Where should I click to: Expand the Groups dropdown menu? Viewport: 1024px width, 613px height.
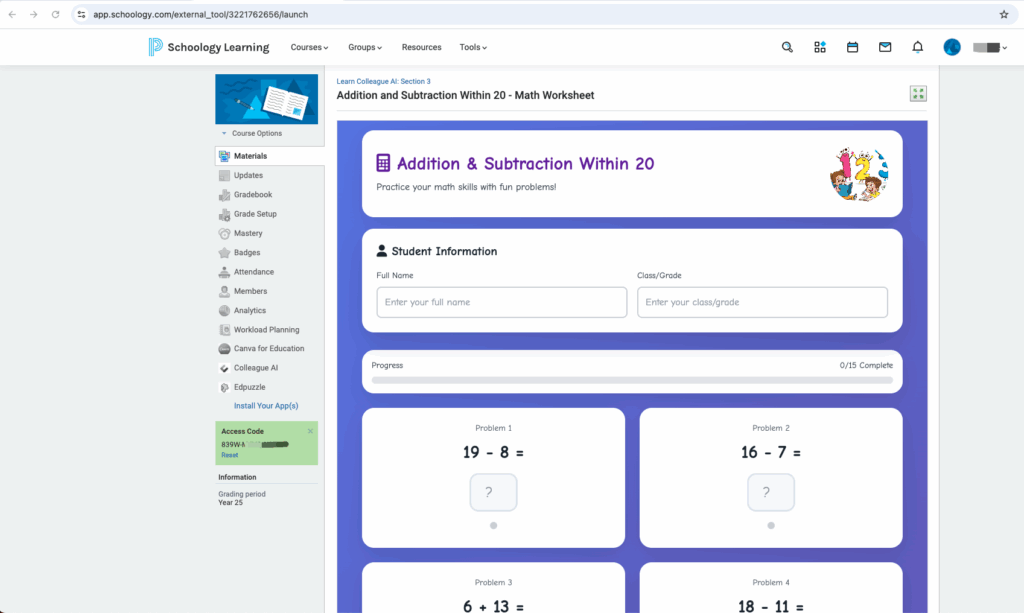[x=365, y=47]
